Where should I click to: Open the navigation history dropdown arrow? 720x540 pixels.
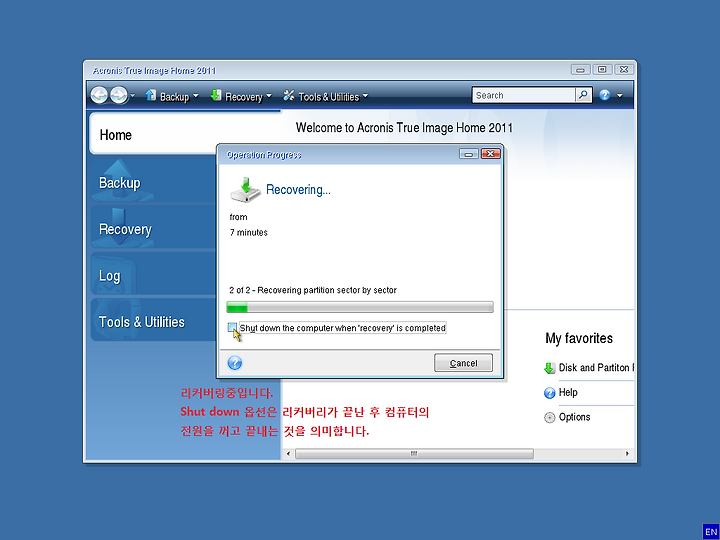(133, 95)
